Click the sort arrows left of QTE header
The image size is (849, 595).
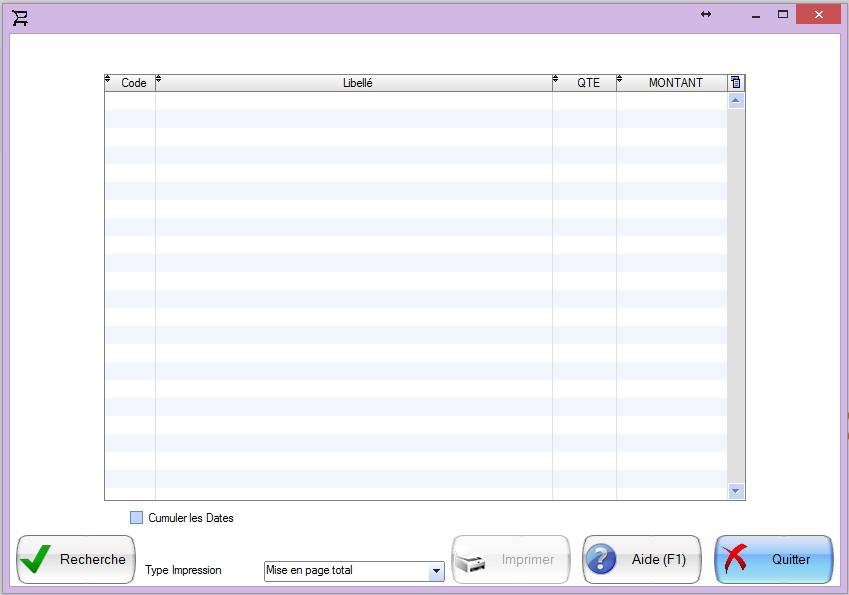tap(556, 79)
